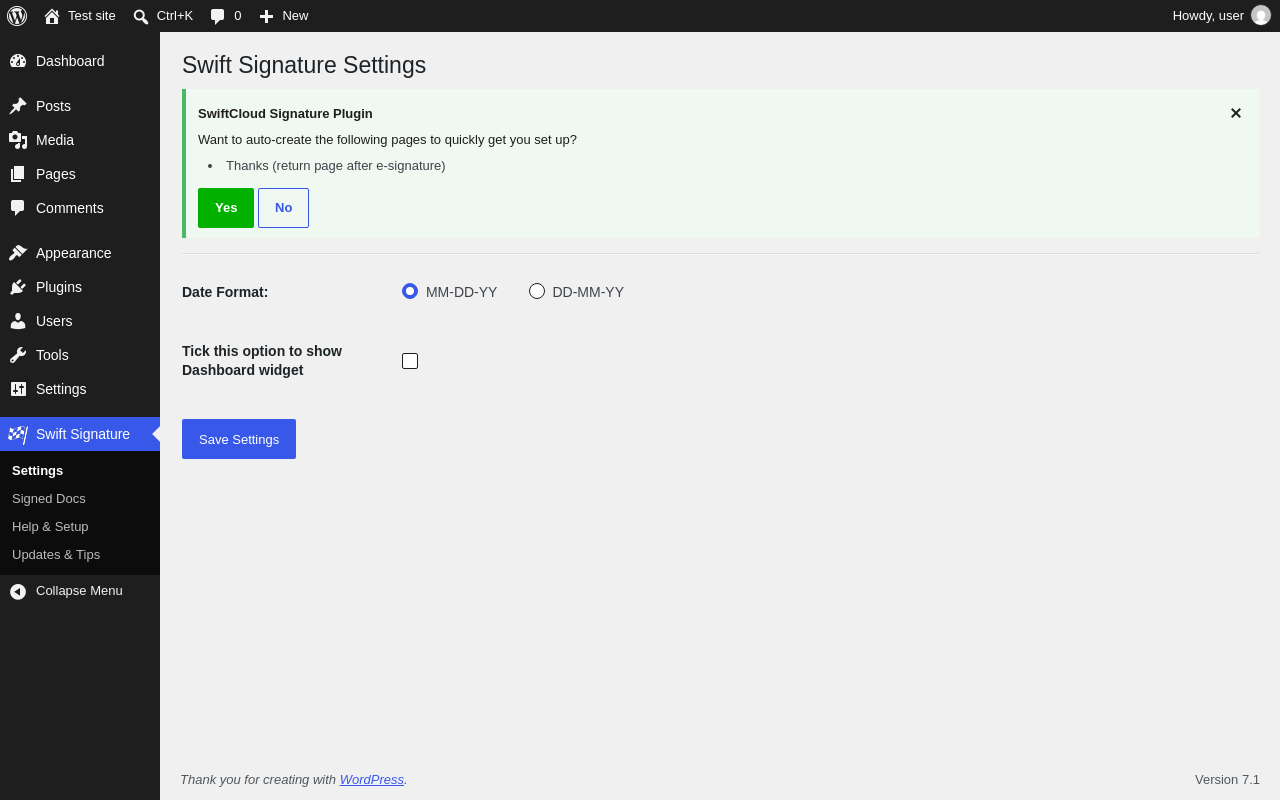This screenshot has height=800, width=1280.
Task: Click the plus icon for New
Action: click(266, 16)
